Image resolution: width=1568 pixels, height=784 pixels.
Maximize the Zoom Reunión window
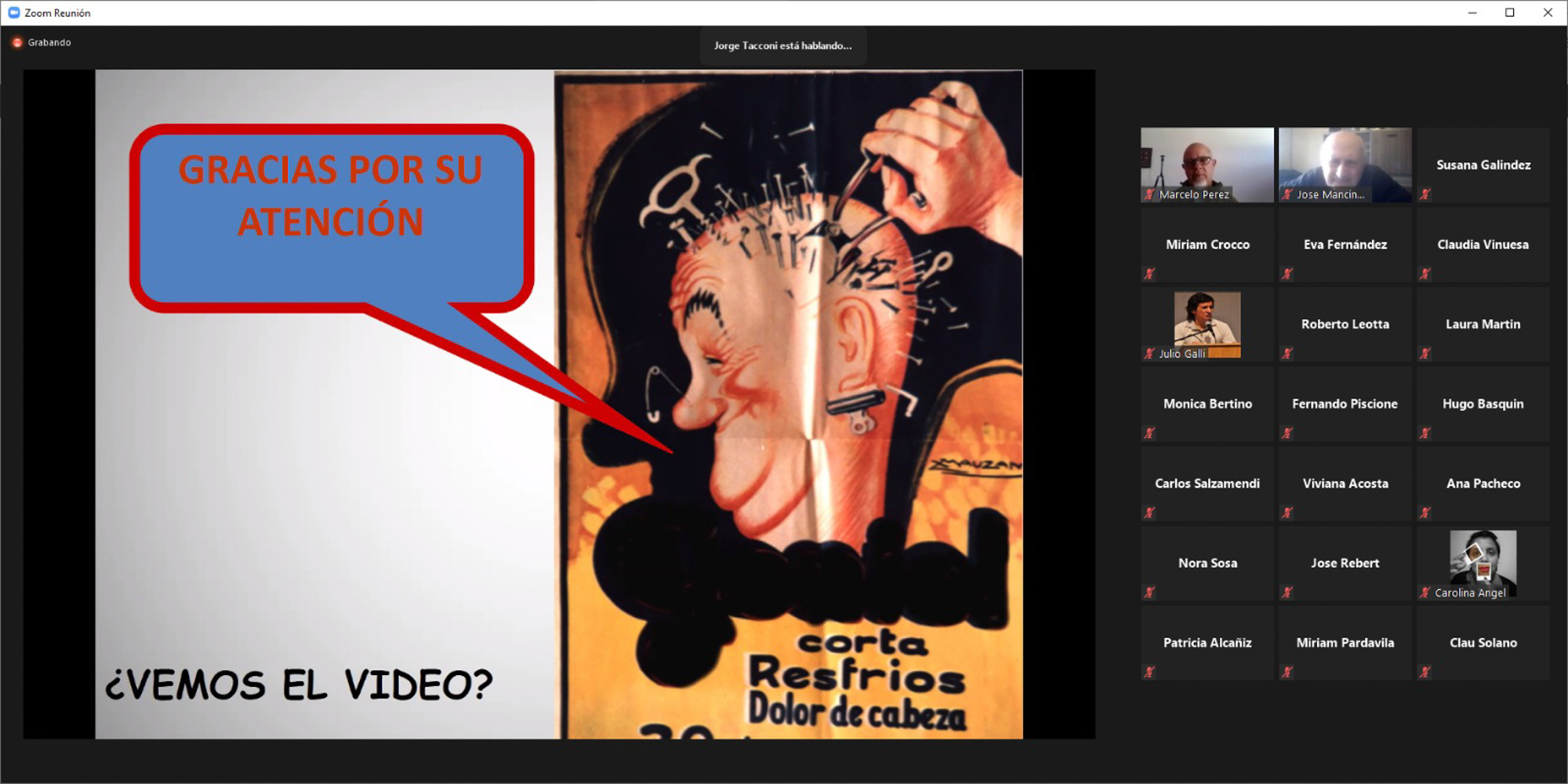[1510, 13]
